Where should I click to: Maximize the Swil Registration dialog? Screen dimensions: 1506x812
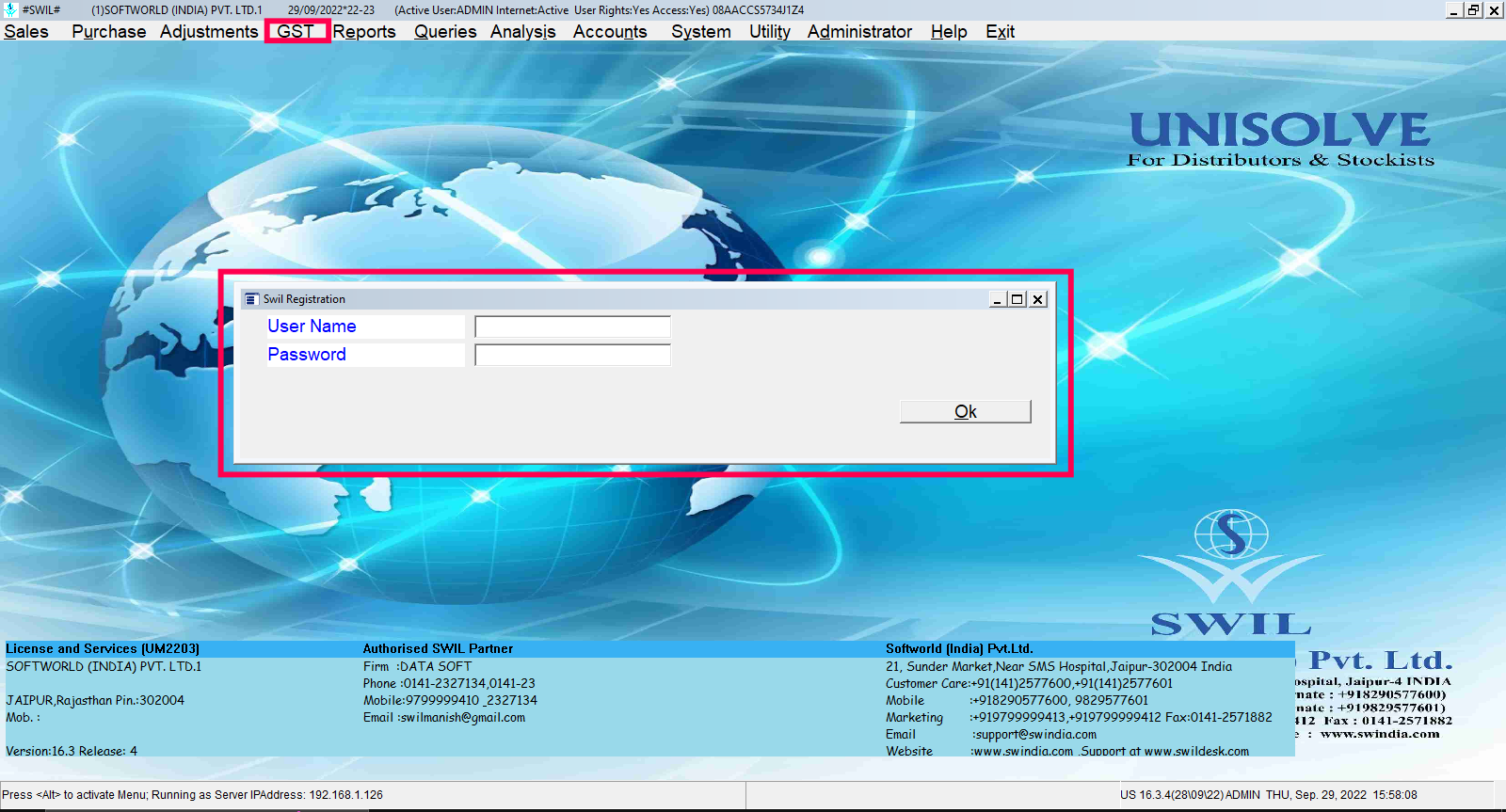click(x=1017, y=299)
